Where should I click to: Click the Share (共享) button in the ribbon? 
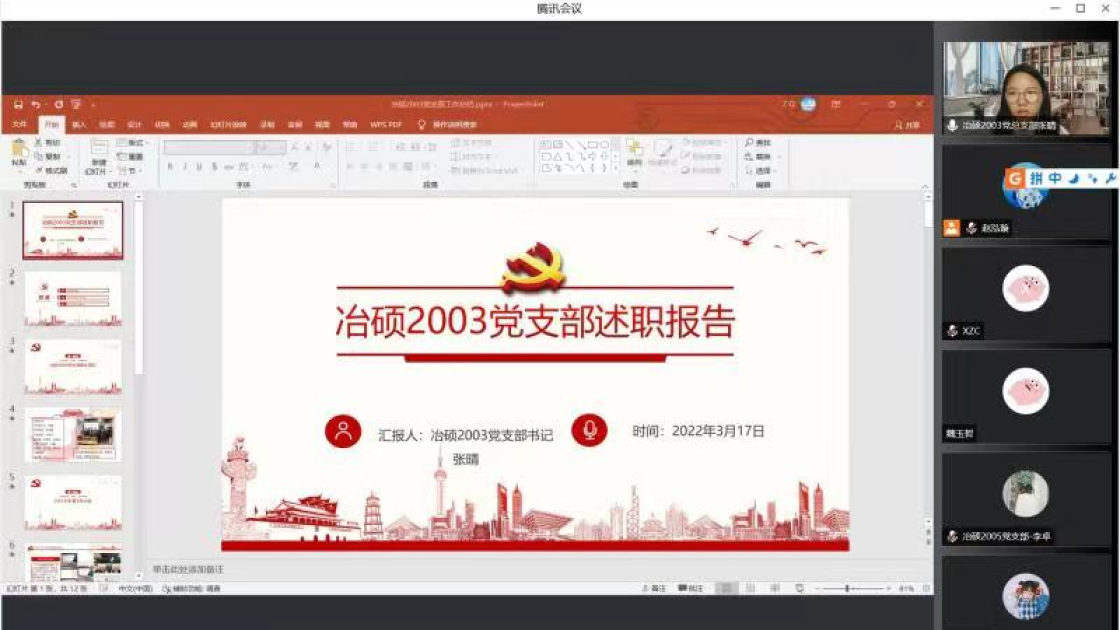[907, 125]
